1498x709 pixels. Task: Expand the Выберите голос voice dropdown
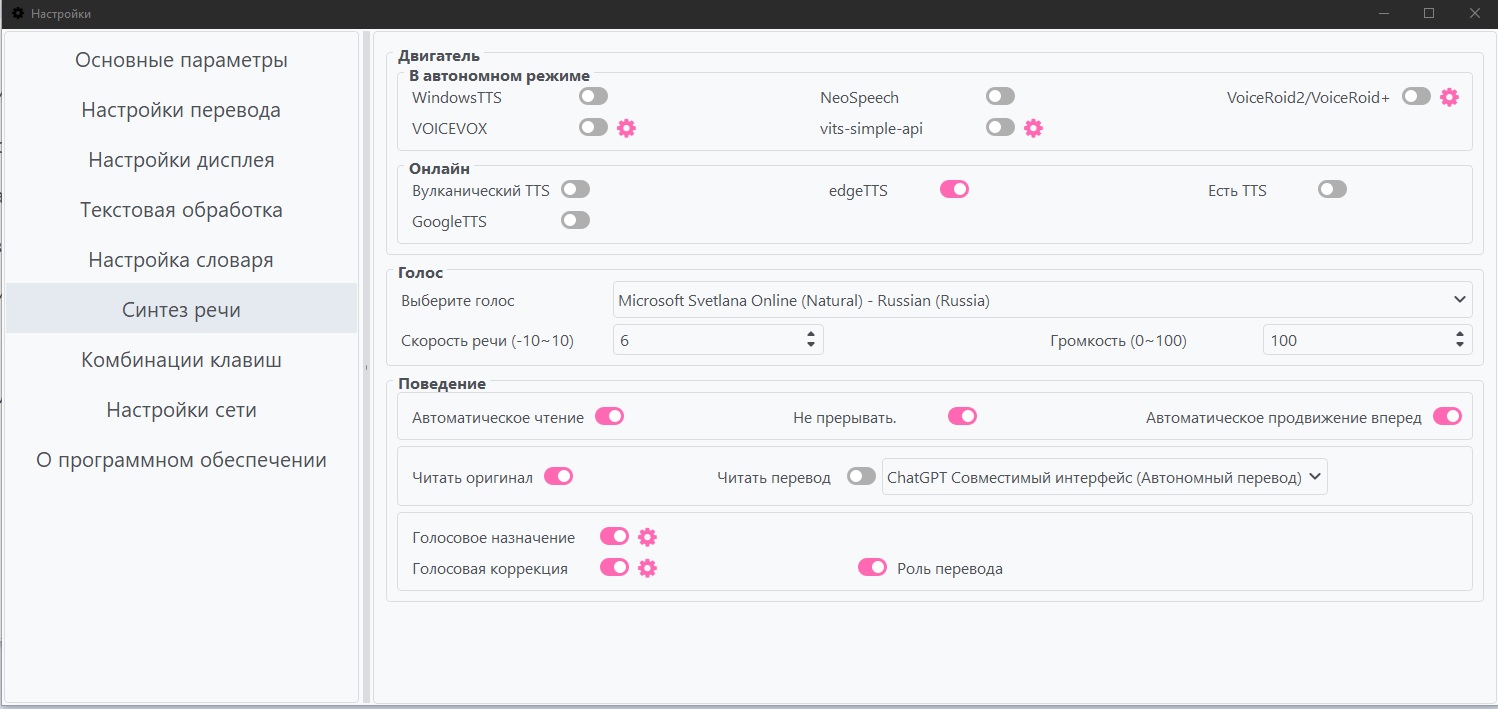point(1042,300)
